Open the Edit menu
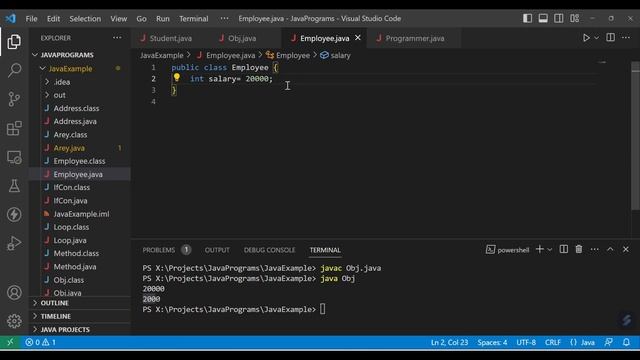 click(53, 18)
